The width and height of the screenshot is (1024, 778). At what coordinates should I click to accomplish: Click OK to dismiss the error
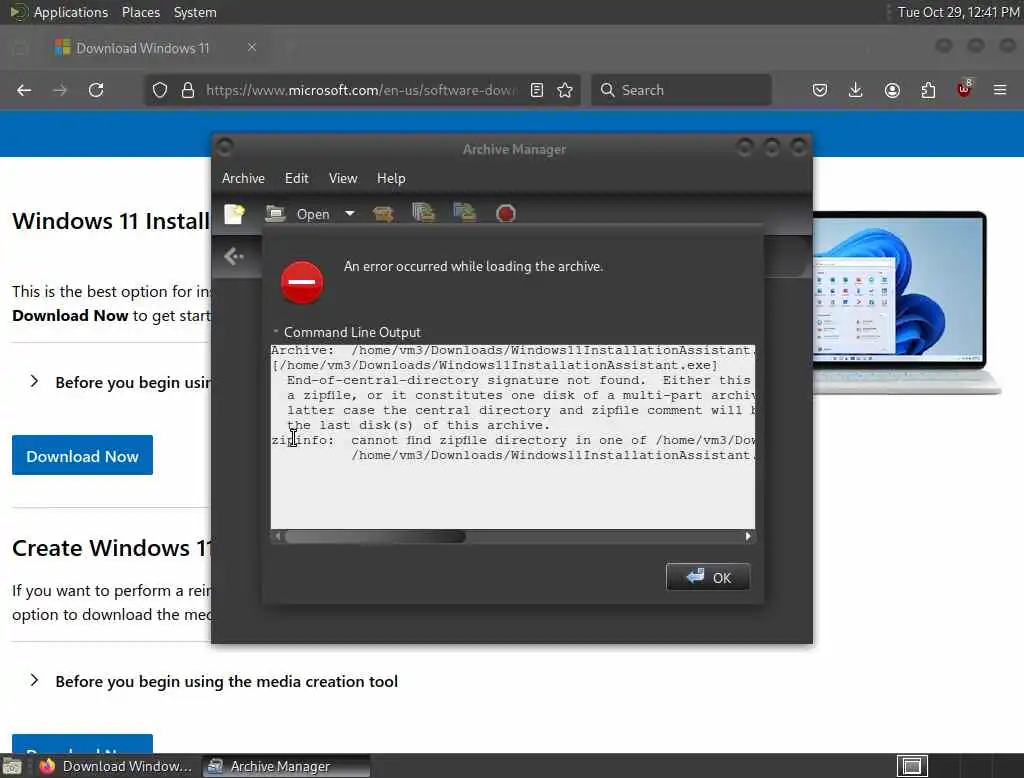tap(708, 577)
